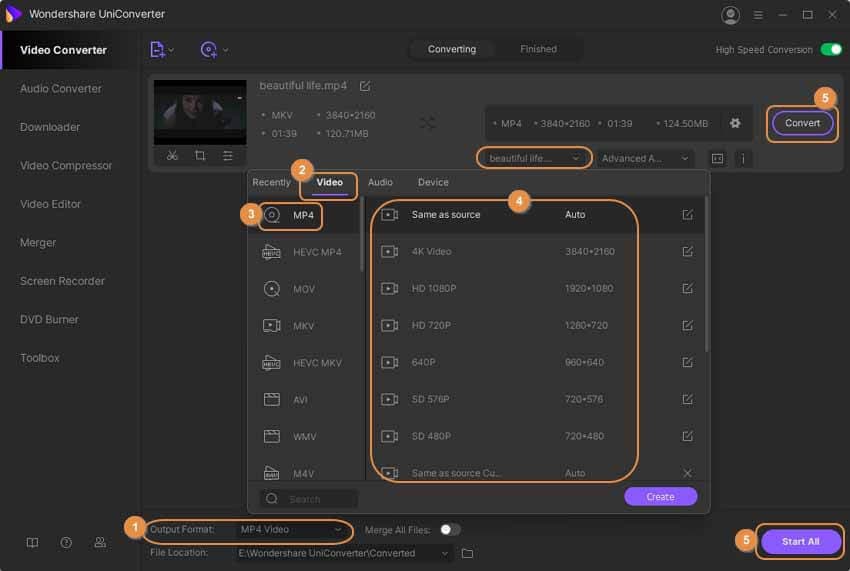Select the M4V format
The image size is (850, 571).
pos(305,471)
